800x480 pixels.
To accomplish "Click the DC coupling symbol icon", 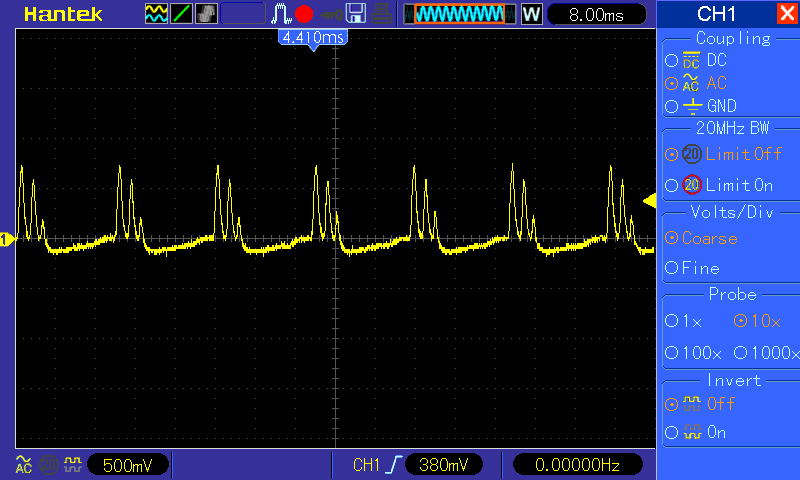I will (691, 60).
